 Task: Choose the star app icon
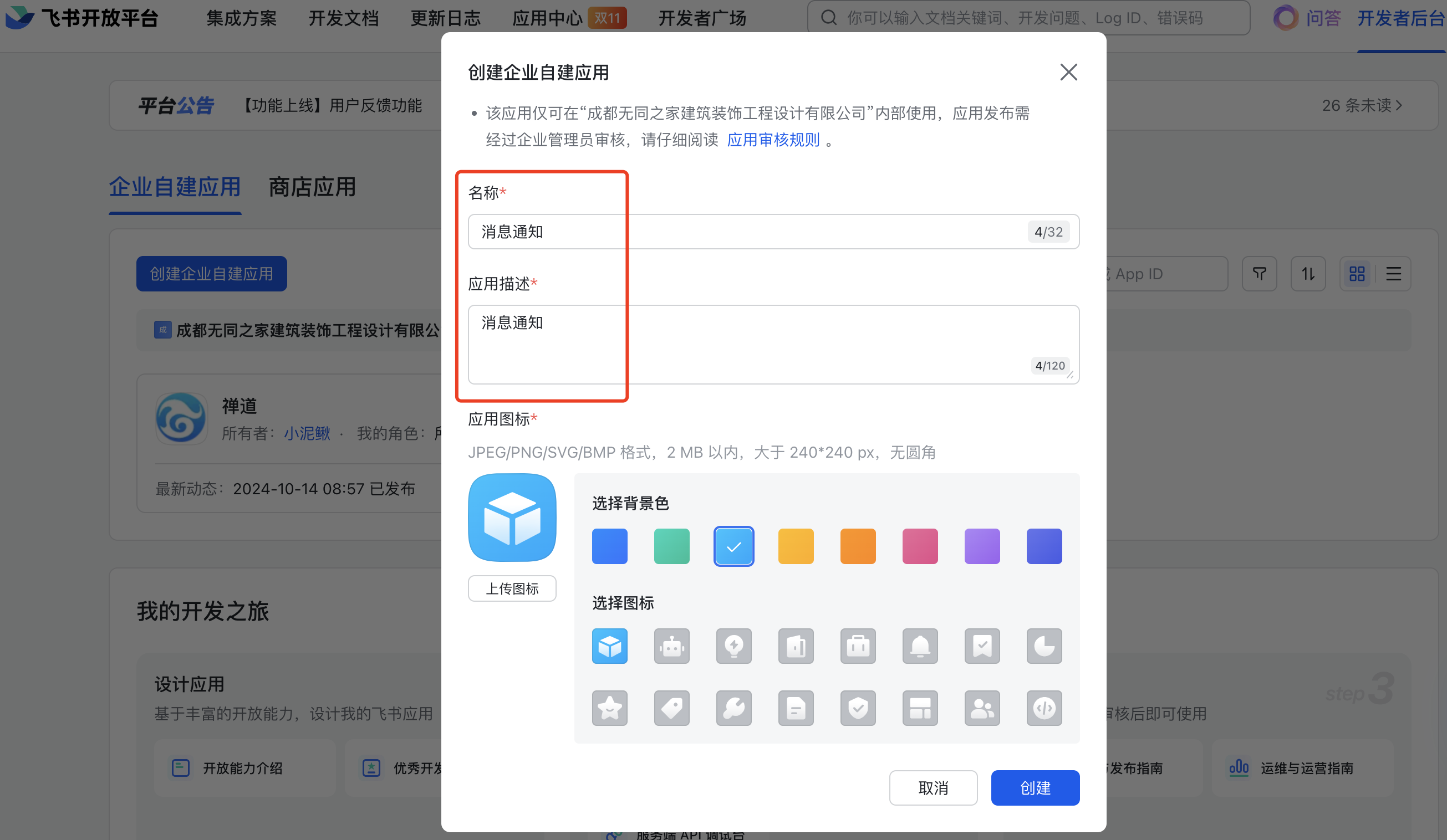click(x=609, y=708)
